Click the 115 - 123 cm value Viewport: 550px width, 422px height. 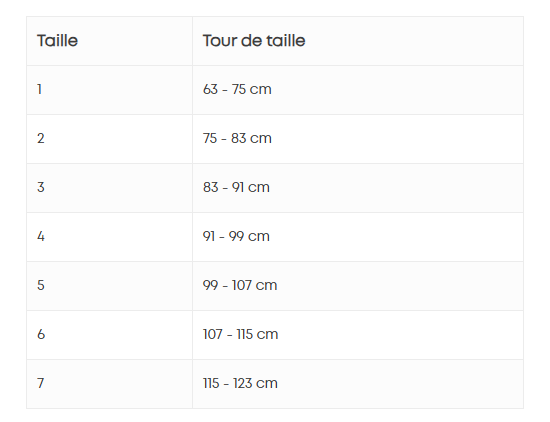point(240,383)
